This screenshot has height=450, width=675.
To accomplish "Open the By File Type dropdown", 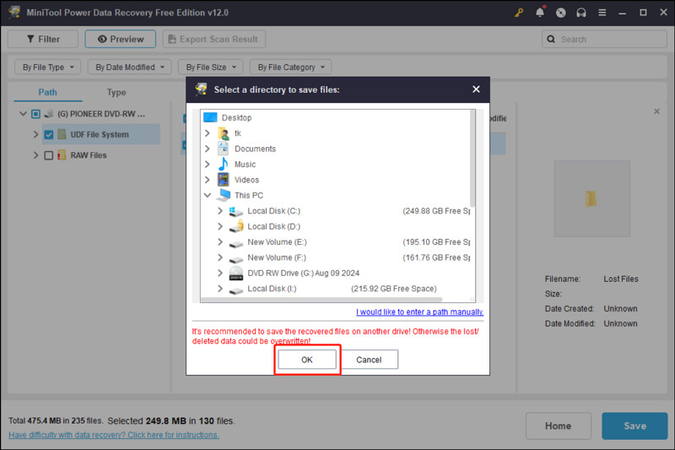I will [48, 67].
